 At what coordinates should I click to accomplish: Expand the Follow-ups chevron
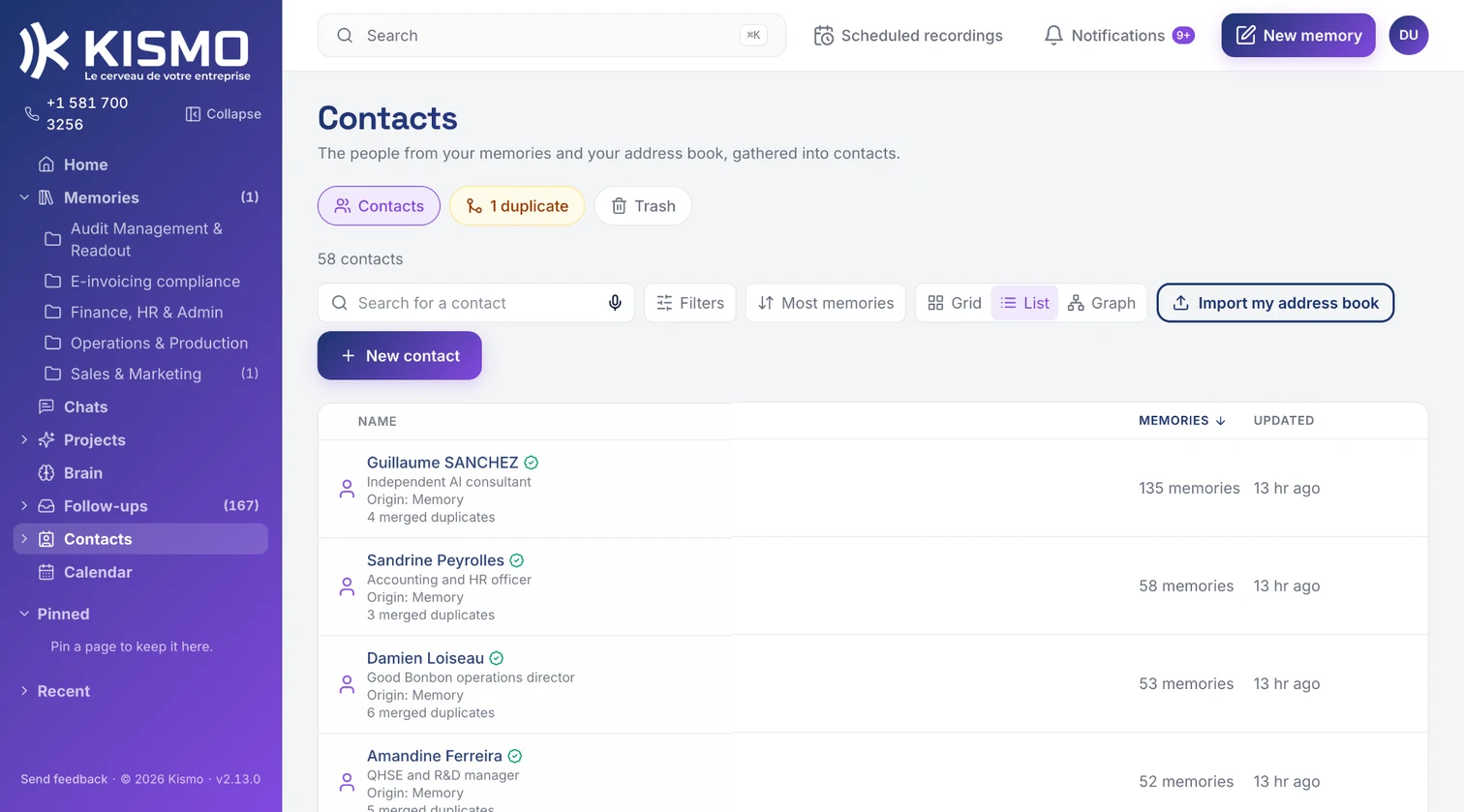pyautogui.click(x=24, y=506)
